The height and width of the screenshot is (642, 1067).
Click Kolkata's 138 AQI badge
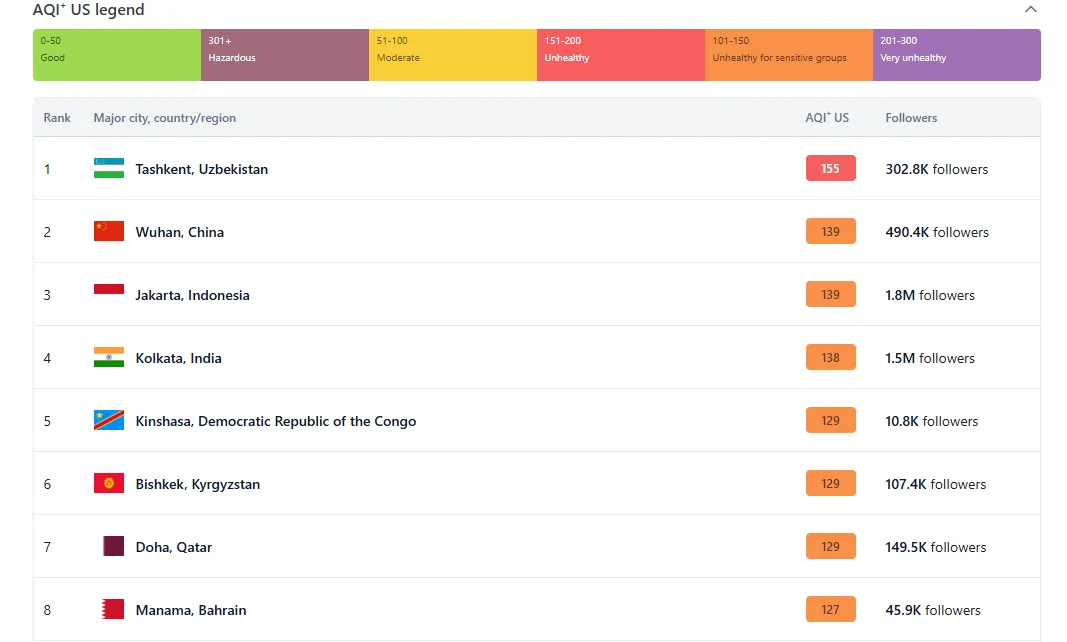tap(830, 358)
